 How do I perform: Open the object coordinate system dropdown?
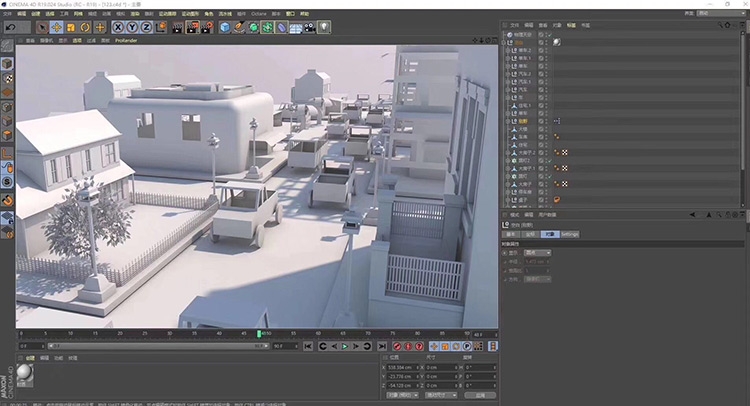(x=403, y=395)
